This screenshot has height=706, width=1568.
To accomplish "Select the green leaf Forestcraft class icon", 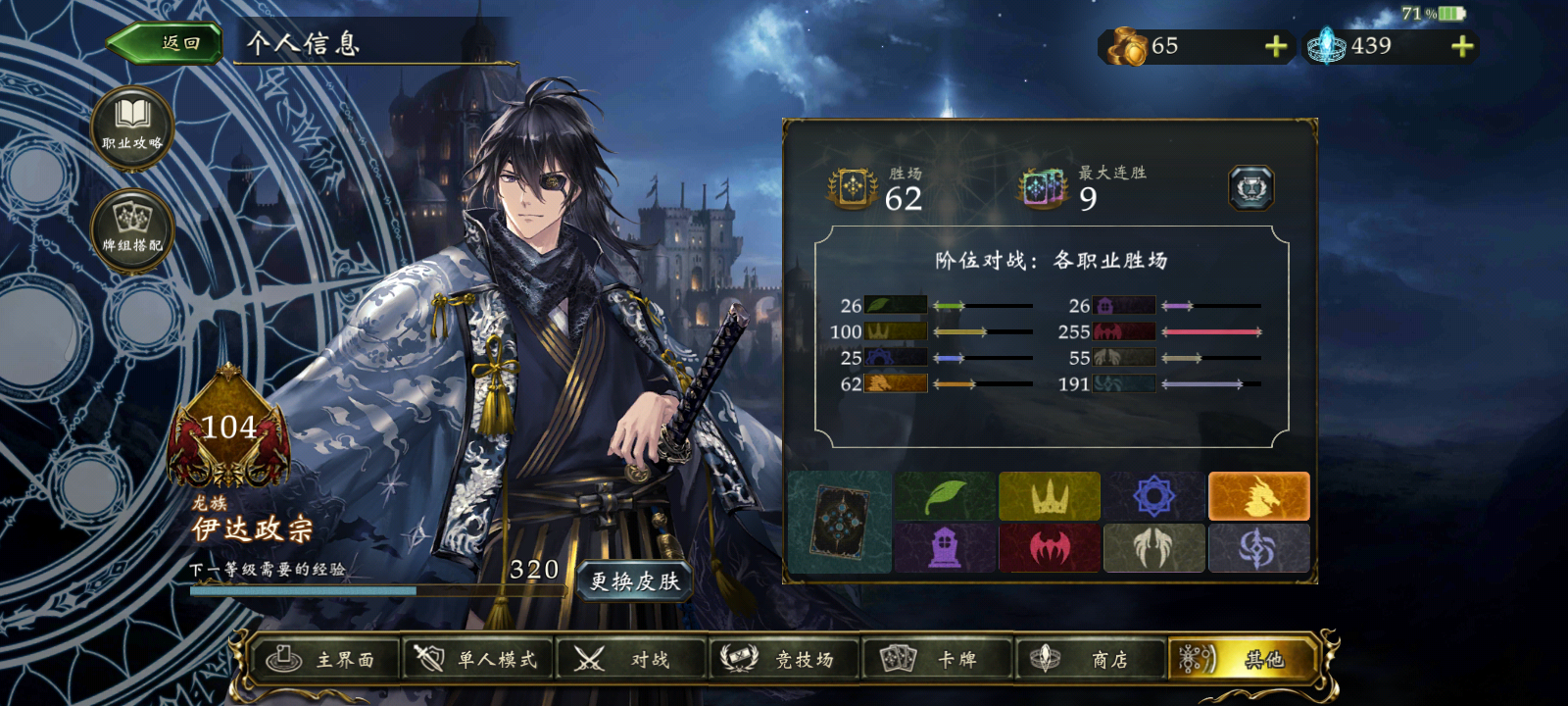I will pyautogui.click(x=945, y=496).
